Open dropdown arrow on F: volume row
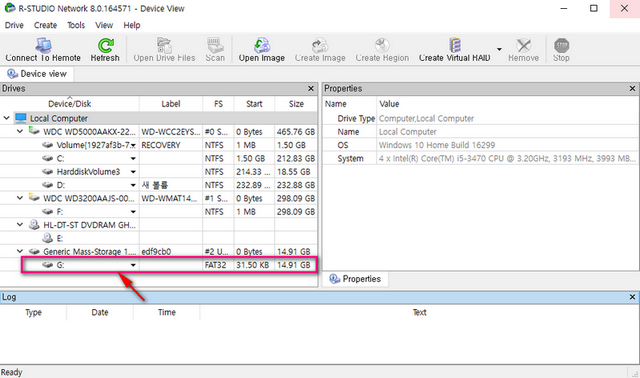This screenshot has width=640, height=378. 133,212
